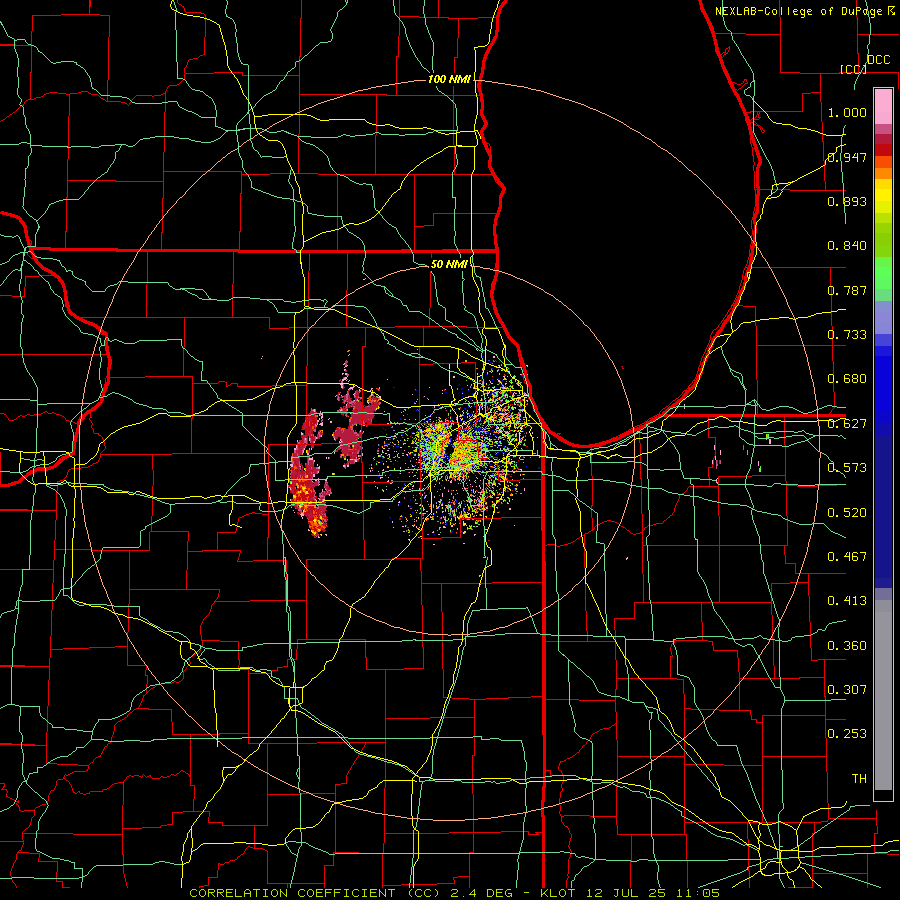Click the 2.4 DEG elevation text

[480, 893]
